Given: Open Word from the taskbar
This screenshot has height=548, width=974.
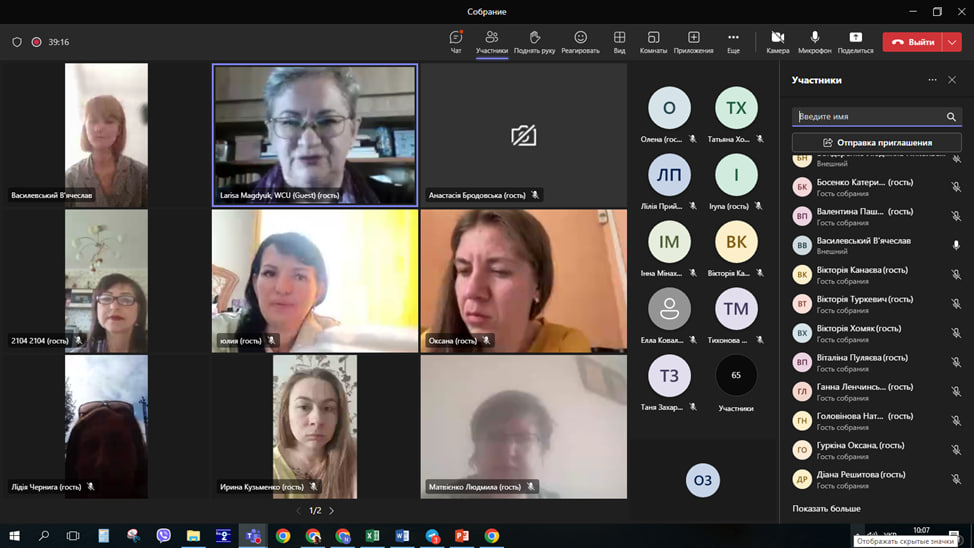Looking at the screenshot, I should [402, 536].
